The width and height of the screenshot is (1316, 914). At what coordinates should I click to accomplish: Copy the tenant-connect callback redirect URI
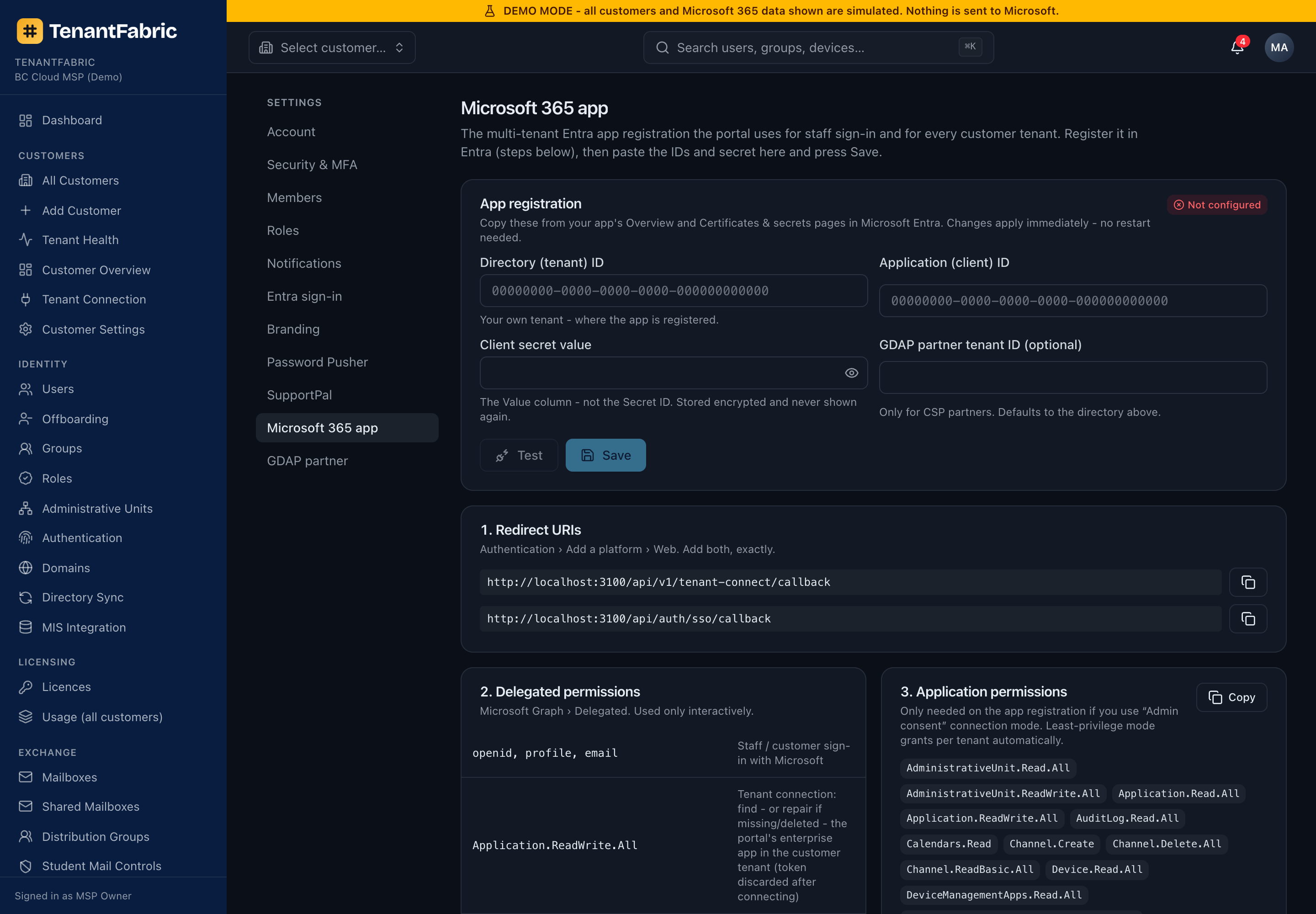(x=1248, y=582)
